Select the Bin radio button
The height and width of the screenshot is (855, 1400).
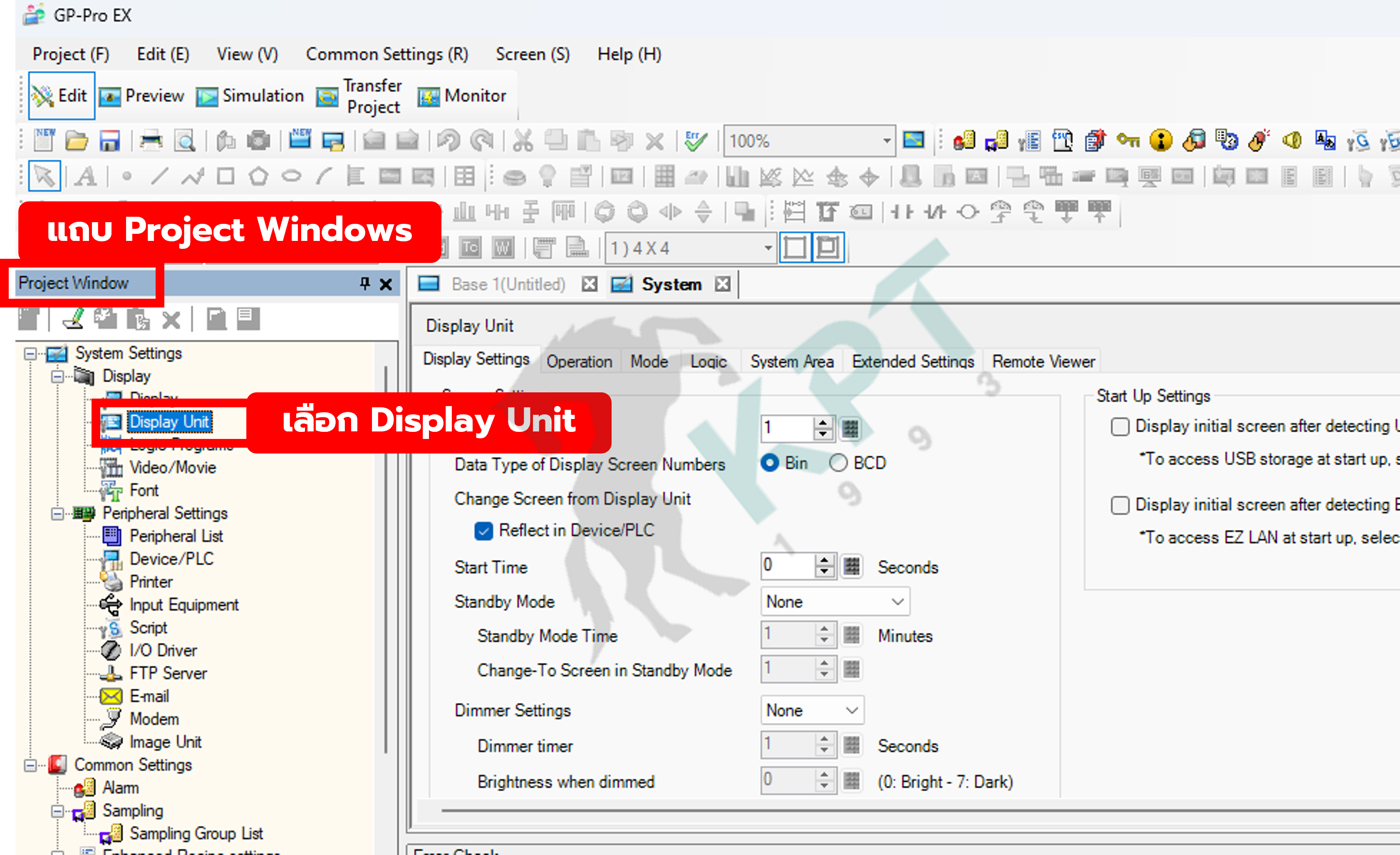[769, 463]
